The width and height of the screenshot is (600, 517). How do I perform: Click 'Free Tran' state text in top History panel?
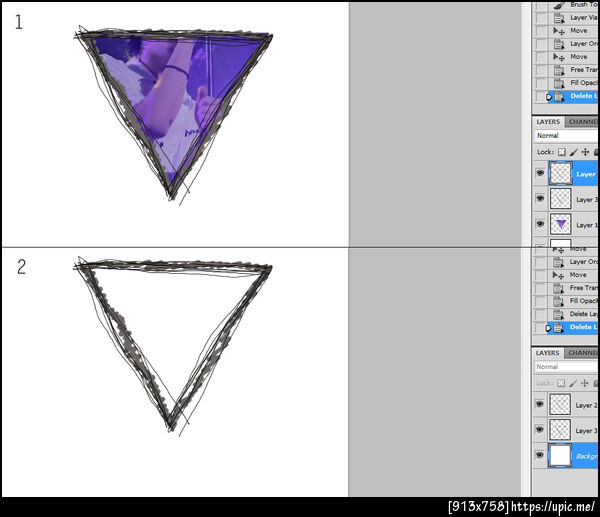click(584, 70)
